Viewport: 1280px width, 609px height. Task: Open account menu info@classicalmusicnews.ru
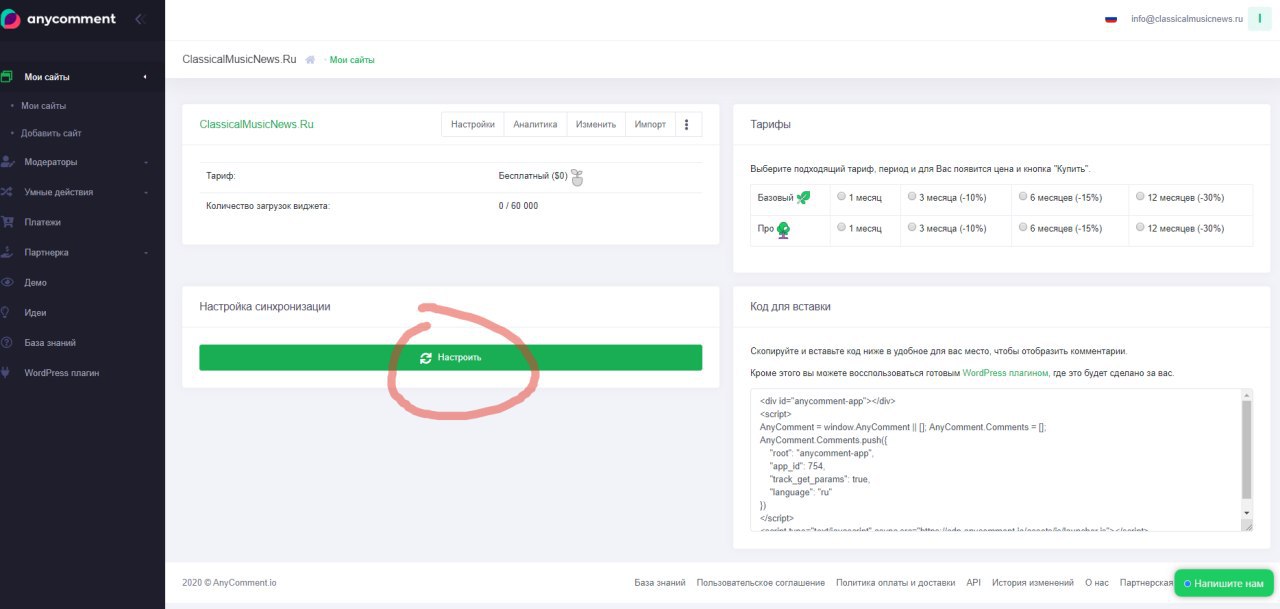point(1187,19)
